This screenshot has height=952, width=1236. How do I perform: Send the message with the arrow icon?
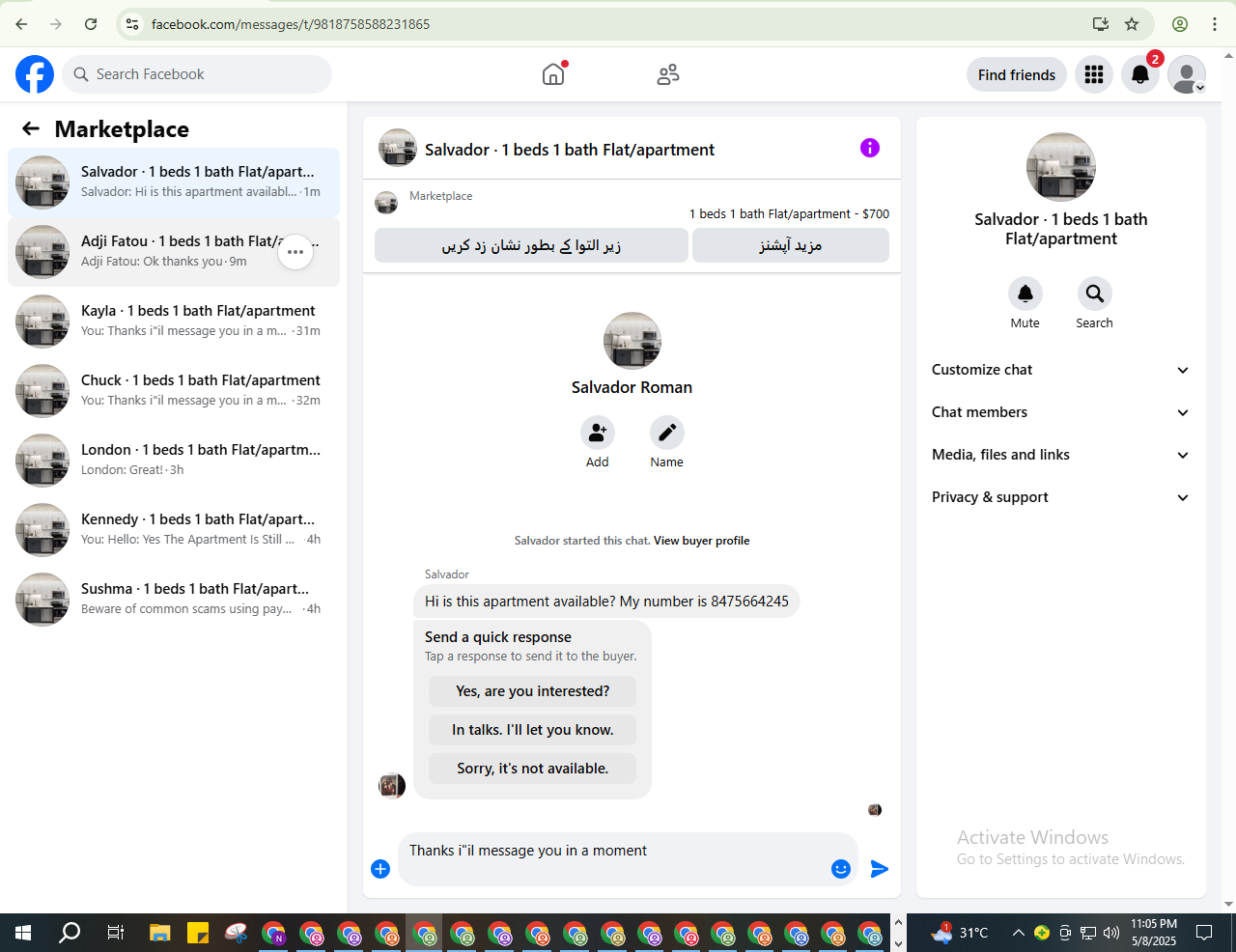pos(880,869)
